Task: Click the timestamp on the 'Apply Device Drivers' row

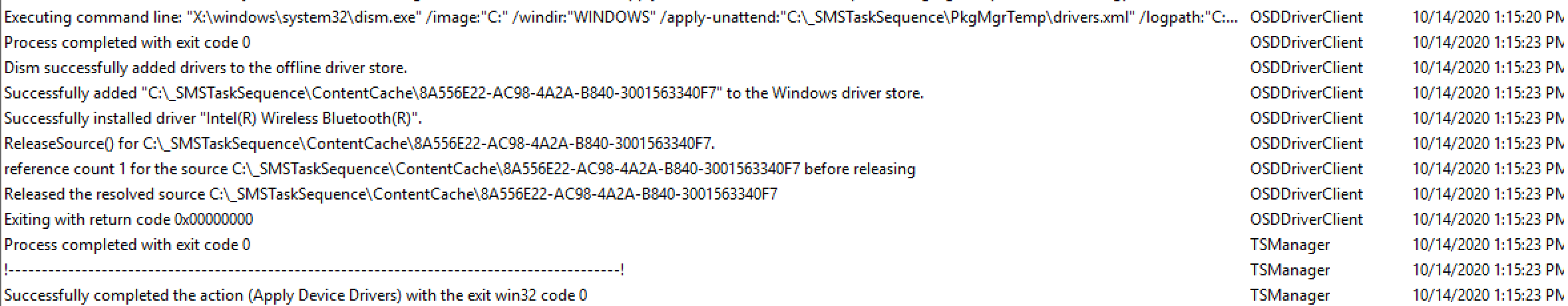Action: [x=1487, y=295]
